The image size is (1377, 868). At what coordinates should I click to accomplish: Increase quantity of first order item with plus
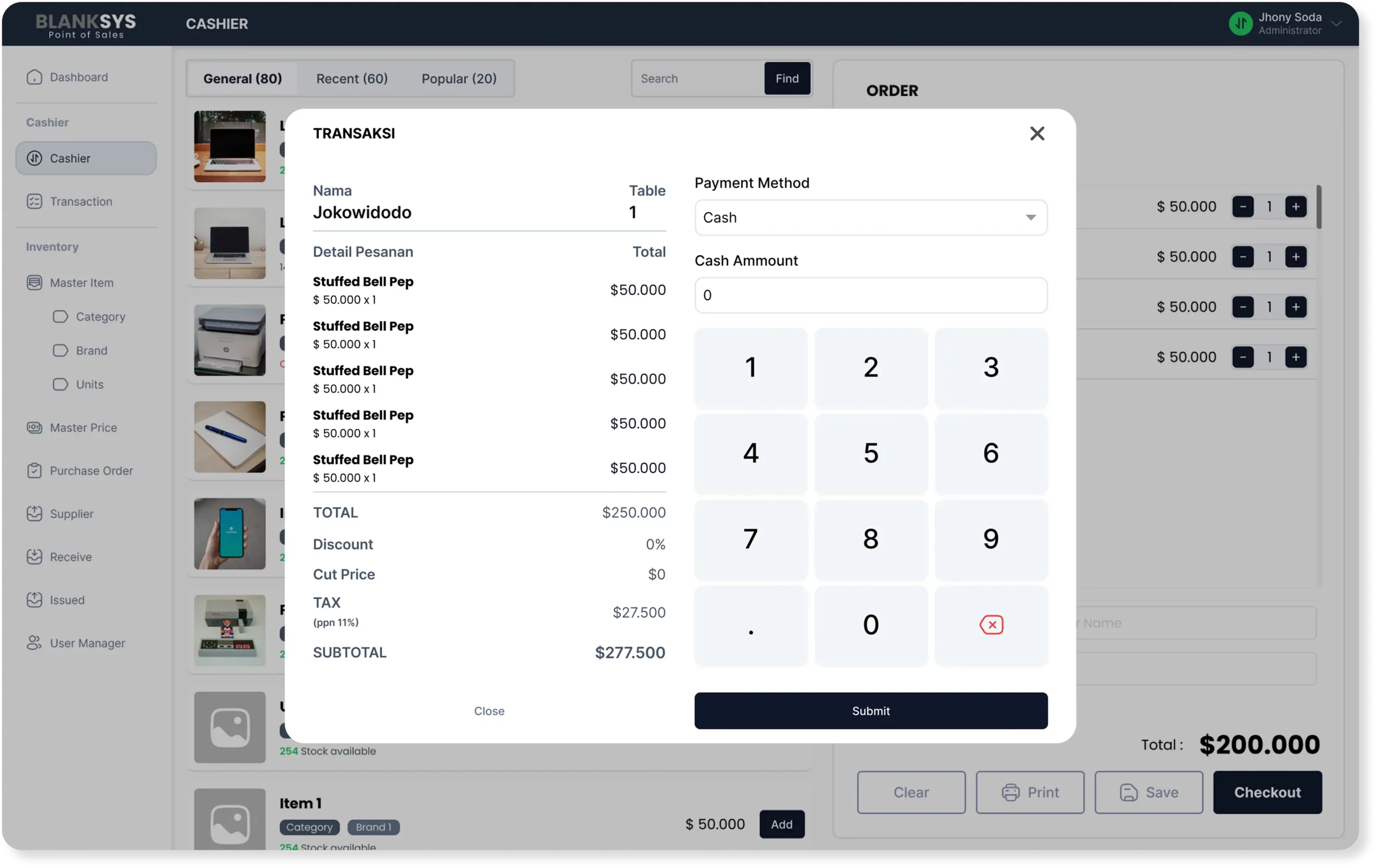1295,207
